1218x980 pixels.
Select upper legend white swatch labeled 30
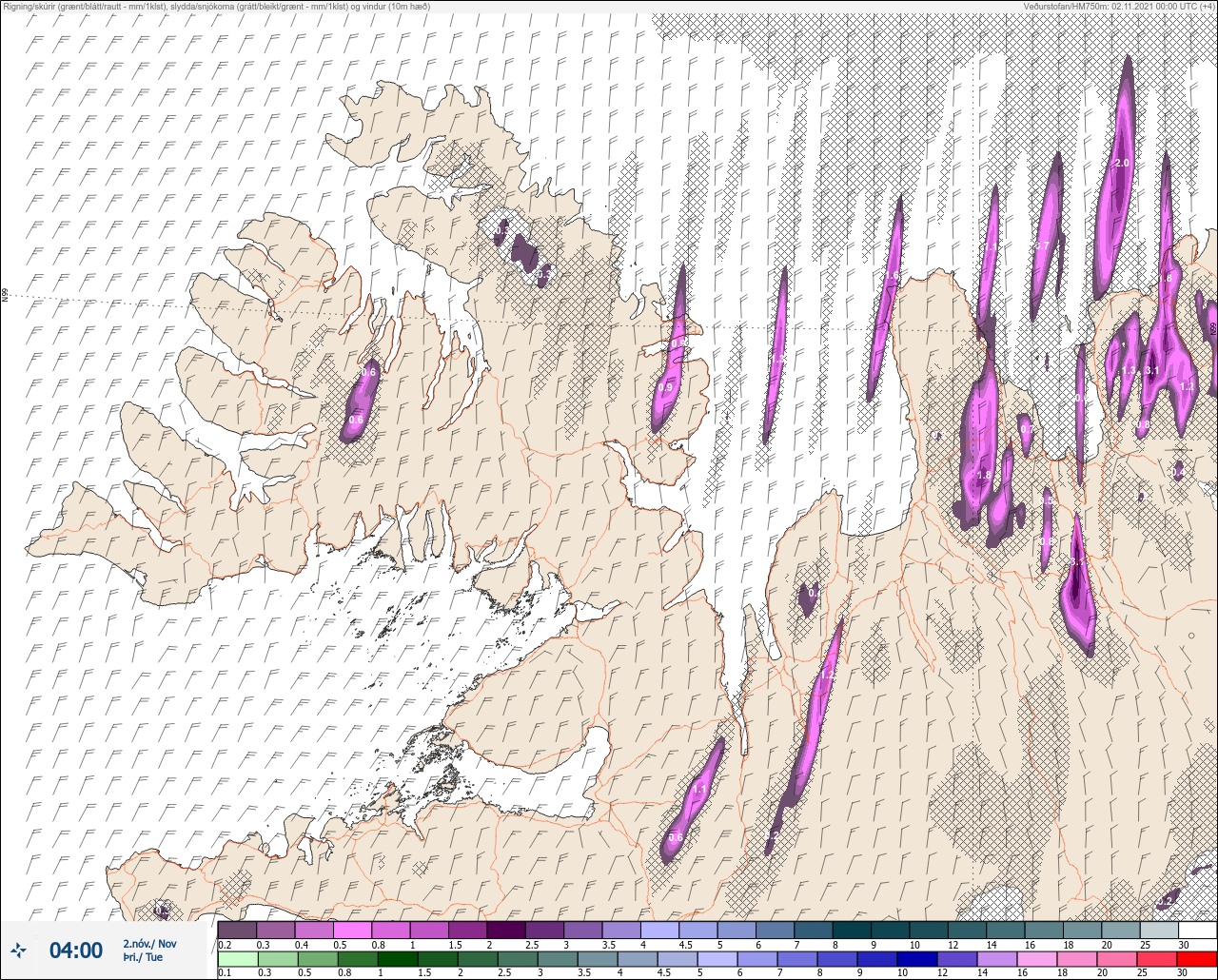1197,930
